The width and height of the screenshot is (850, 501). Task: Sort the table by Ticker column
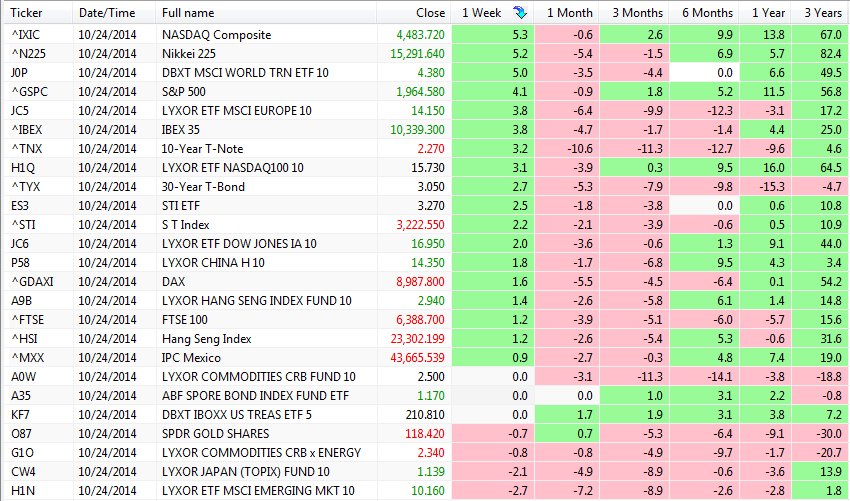[26, 13]
